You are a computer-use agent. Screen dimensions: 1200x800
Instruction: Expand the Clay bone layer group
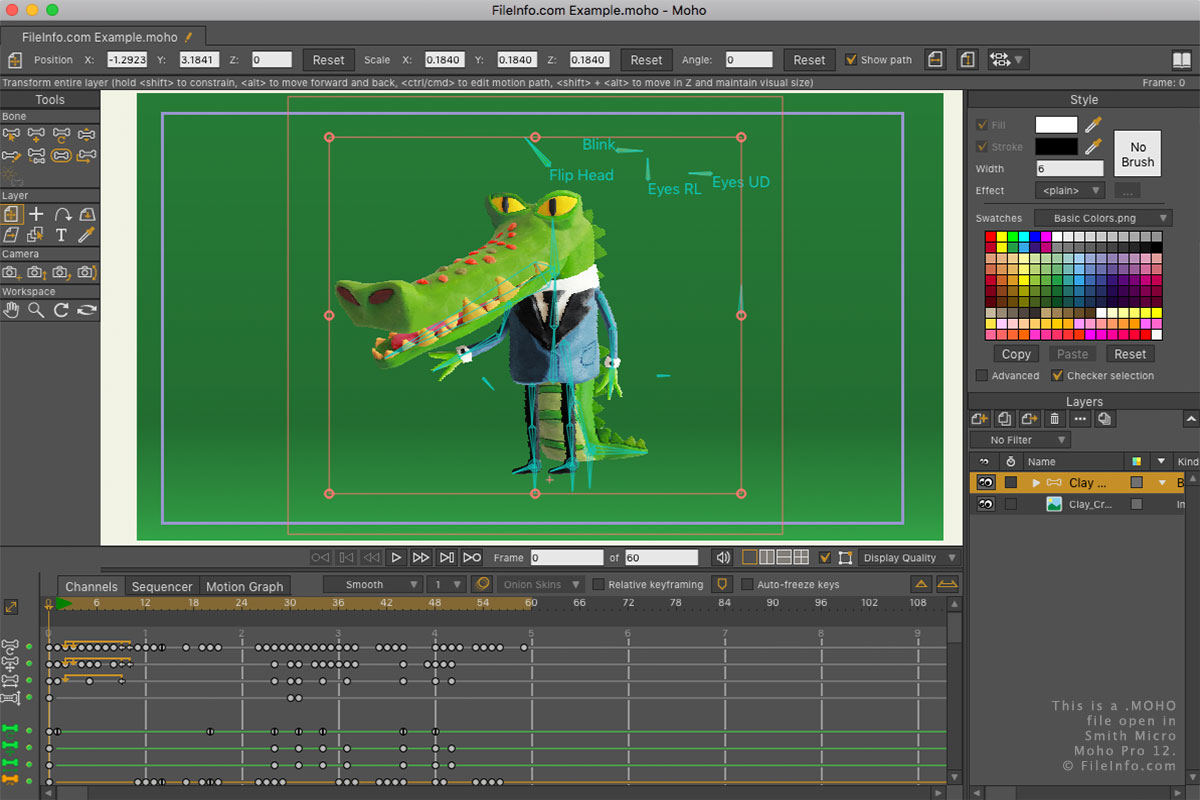(x=1036, y=483)
